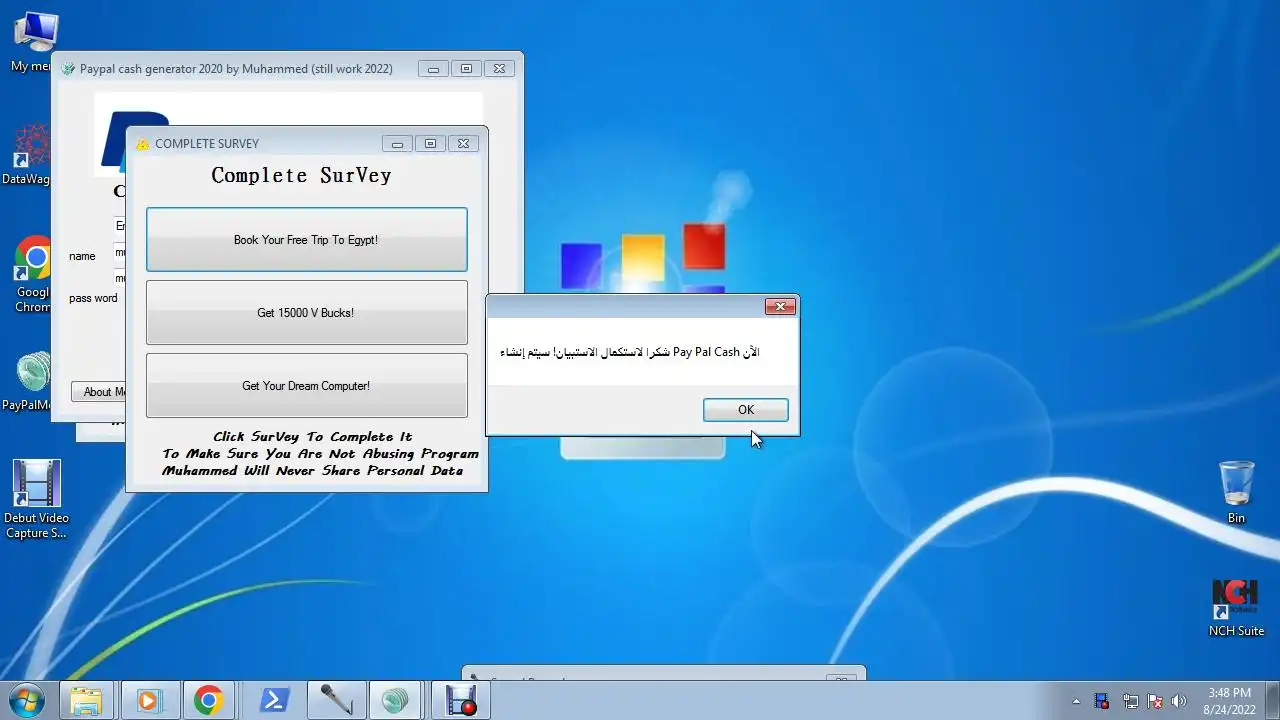Viewport: 1280px width, 720px height.
Task: Switch to Debut Video Capture taskbar item
Action: click(461, 701)
